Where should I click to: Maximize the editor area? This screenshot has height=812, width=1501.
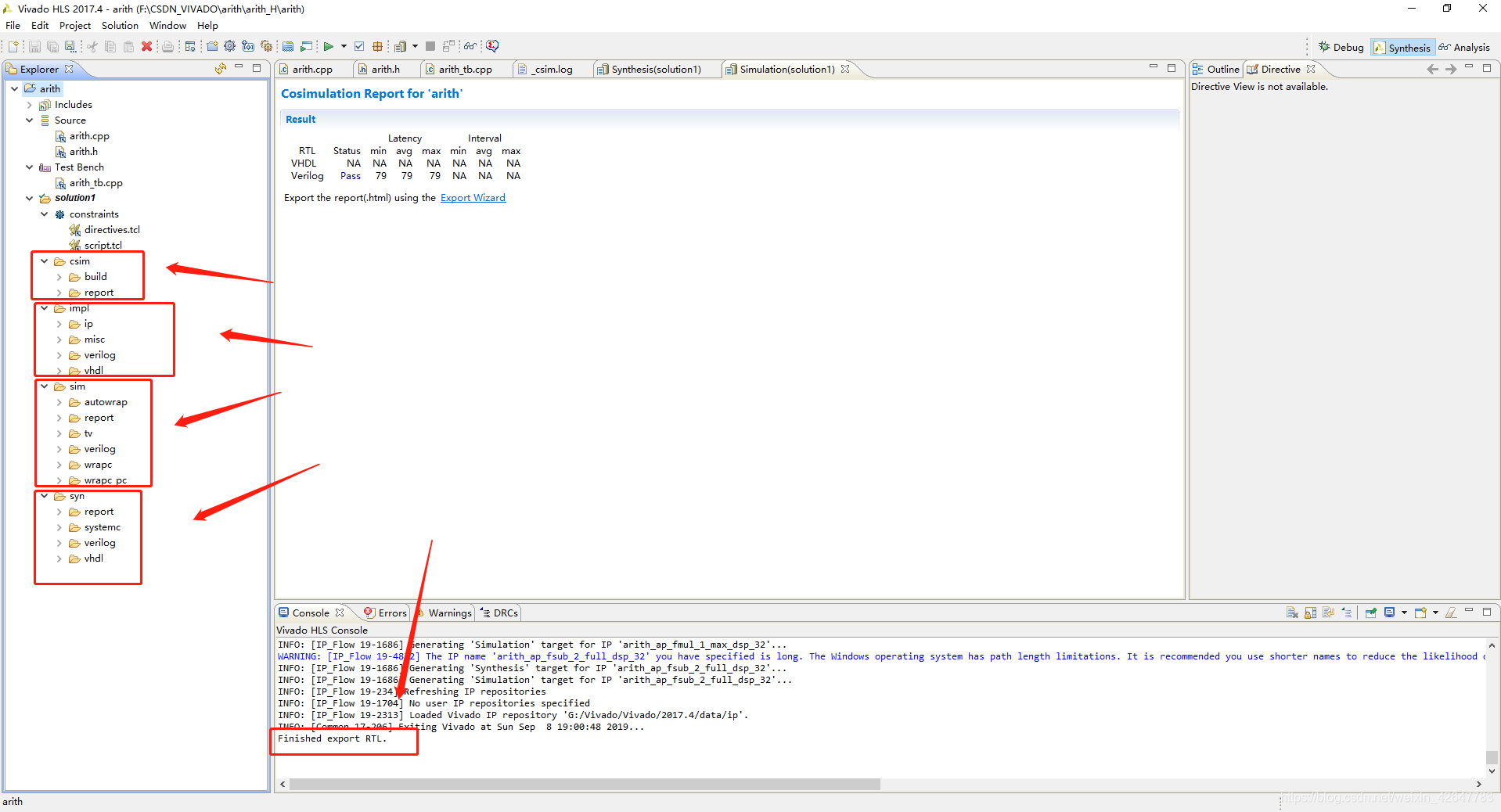1172,68
